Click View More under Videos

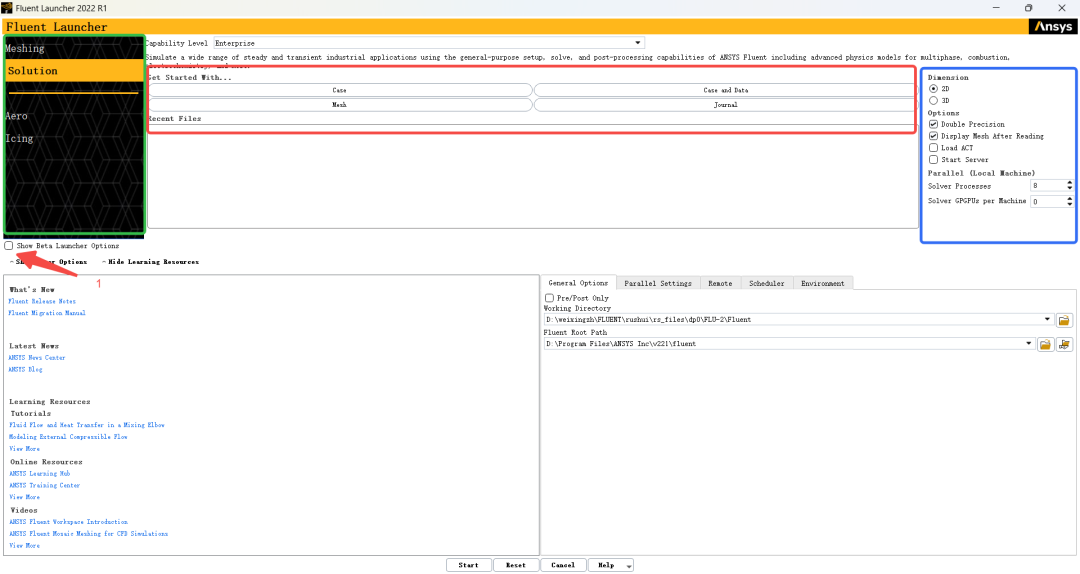click(24, 545)
